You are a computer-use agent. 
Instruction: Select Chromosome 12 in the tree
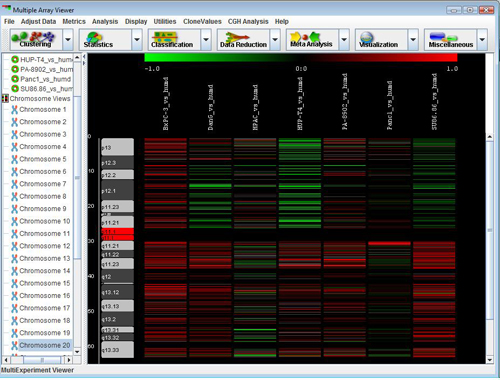click(45, 246)
